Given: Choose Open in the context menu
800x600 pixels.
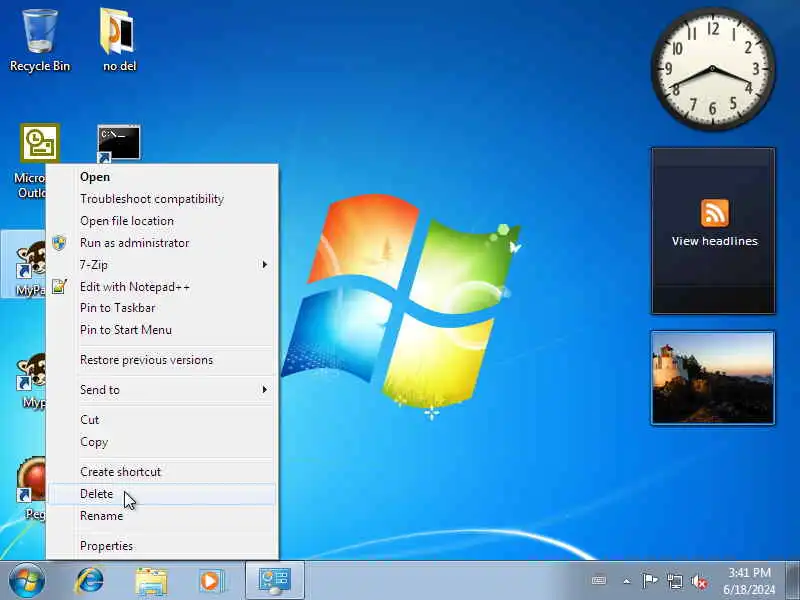Looking at the screenshot, I should click(x=162, y=177).
